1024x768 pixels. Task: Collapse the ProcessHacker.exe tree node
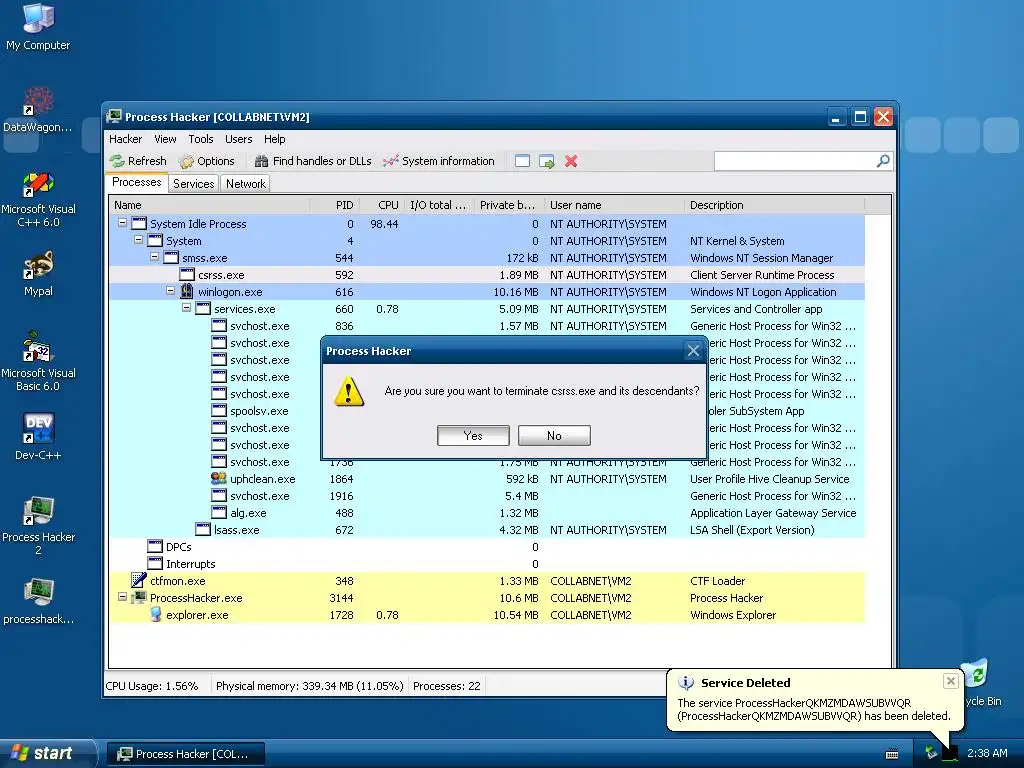pyautogui.click(x=122, y=596)
